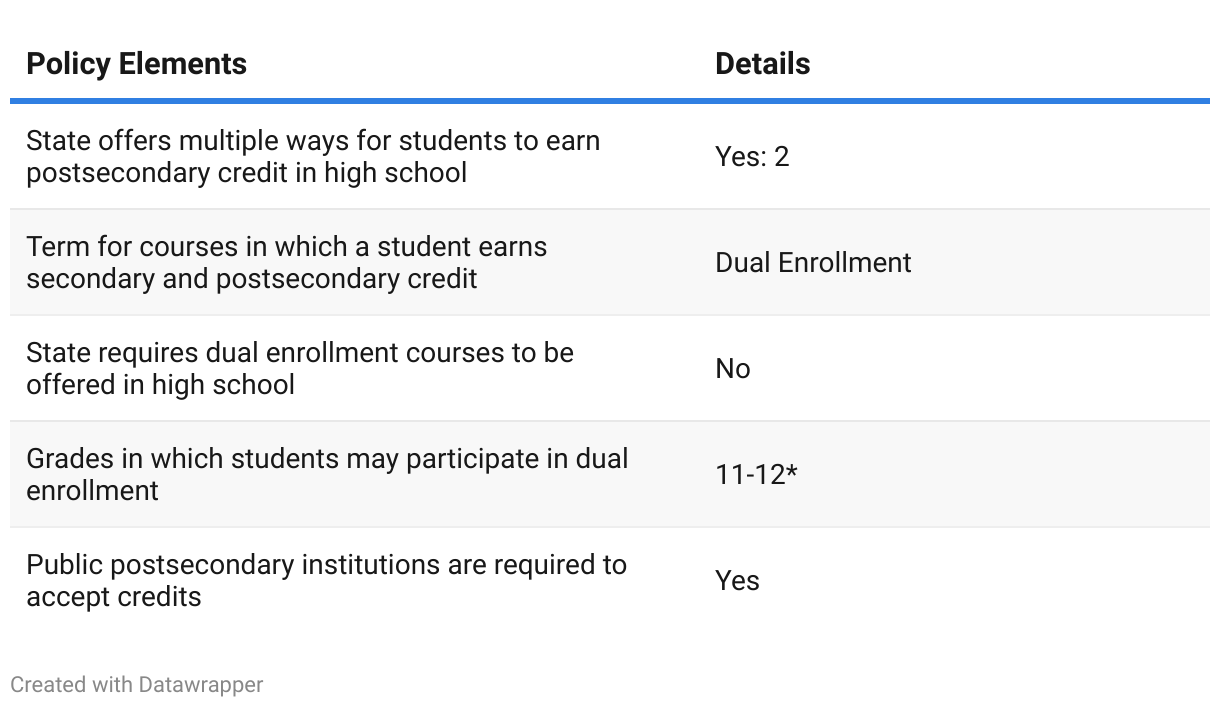
Task: Click the 'No' details value
Action: pos(732,369)
